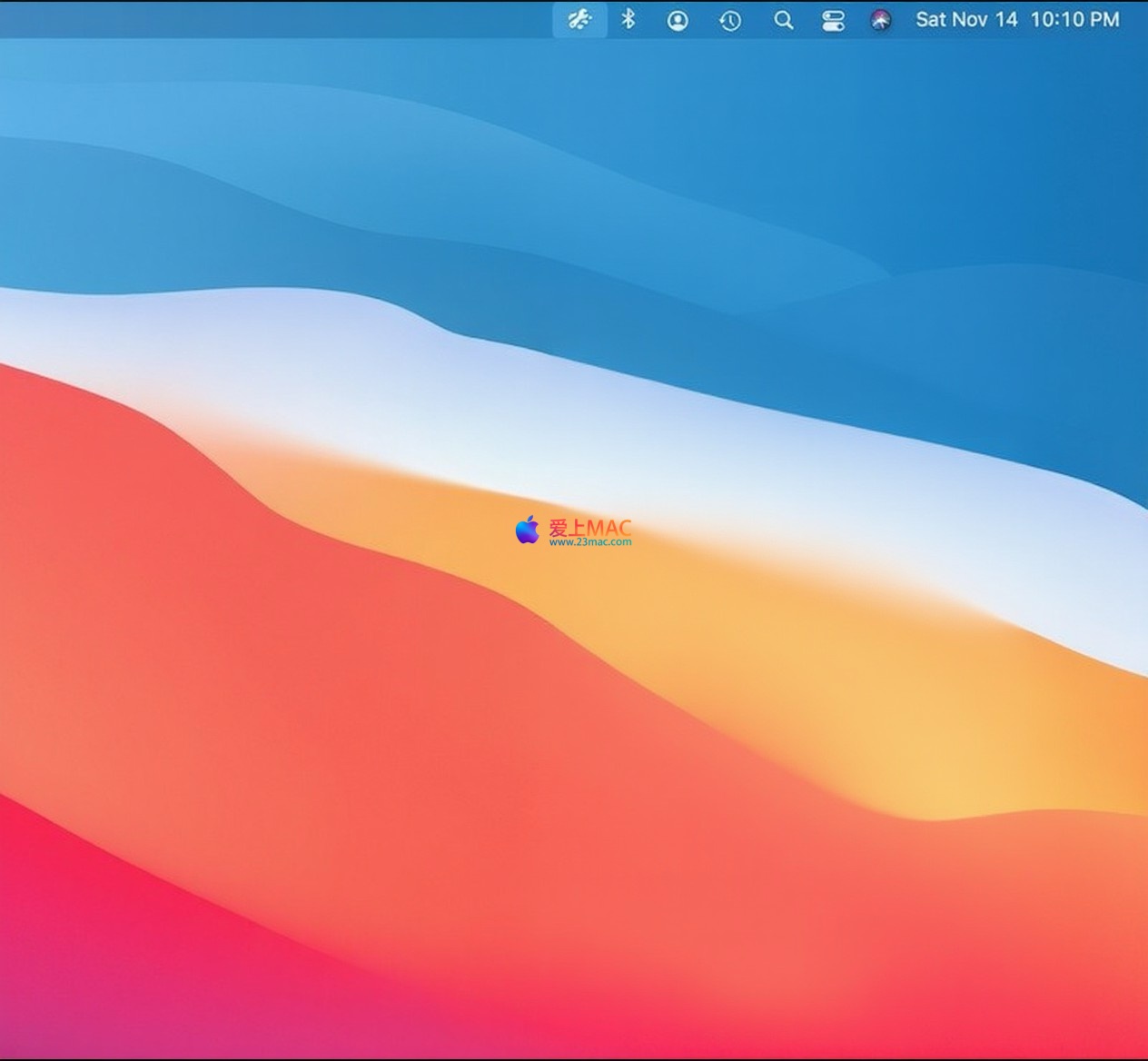Click the 10:10 PM clock

(1074, 19)
